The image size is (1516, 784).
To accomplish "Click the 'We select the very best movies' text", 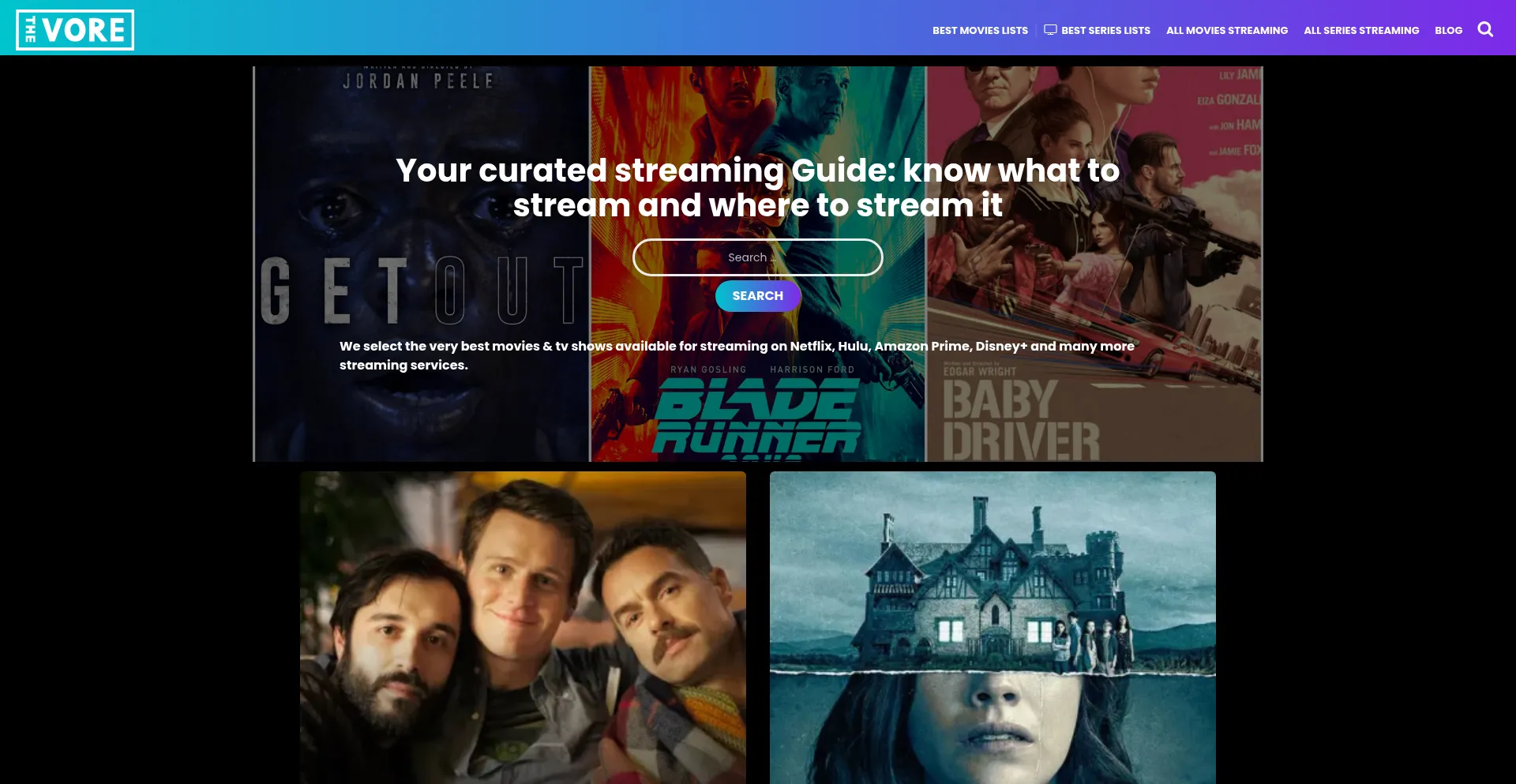I will [737, 355].
